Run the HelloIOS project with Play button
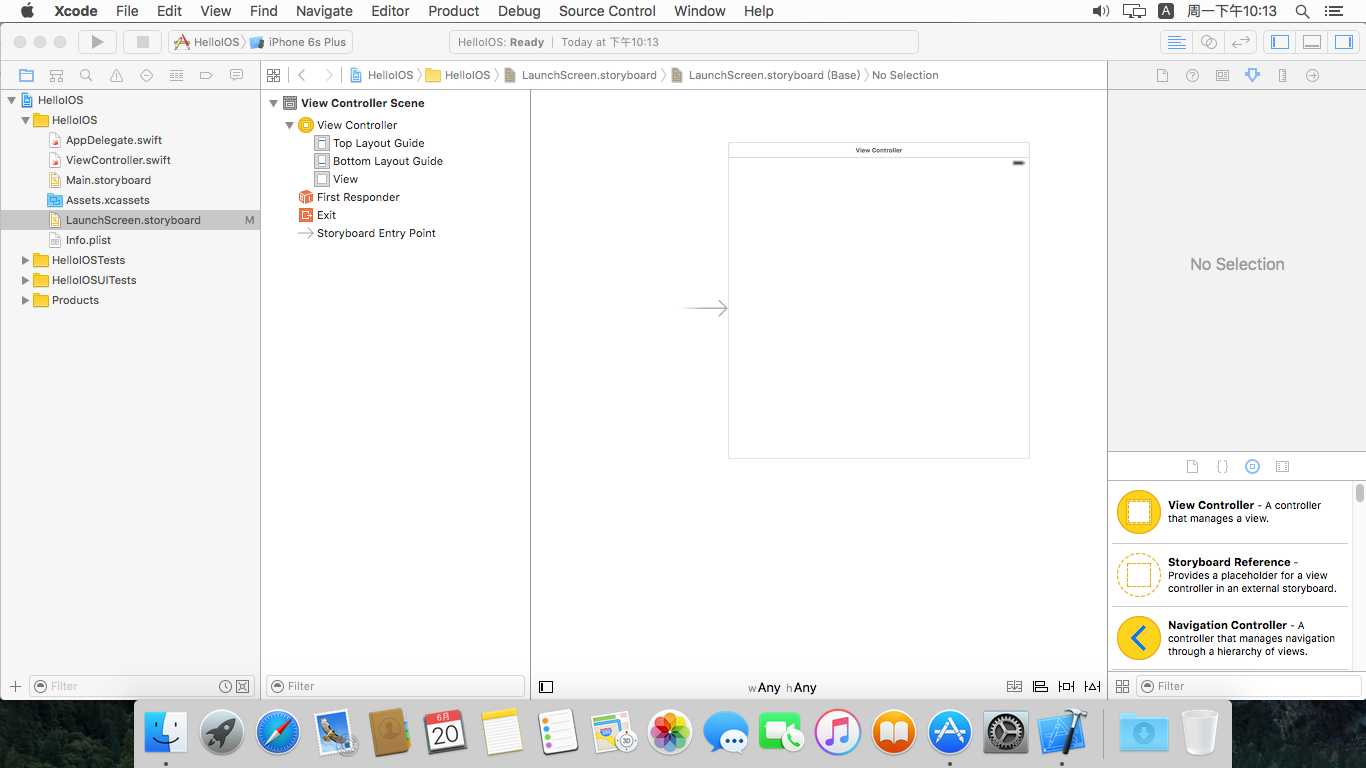Image resolution: width=1366 pixels, height=768 pixels. tap(97, 42)
